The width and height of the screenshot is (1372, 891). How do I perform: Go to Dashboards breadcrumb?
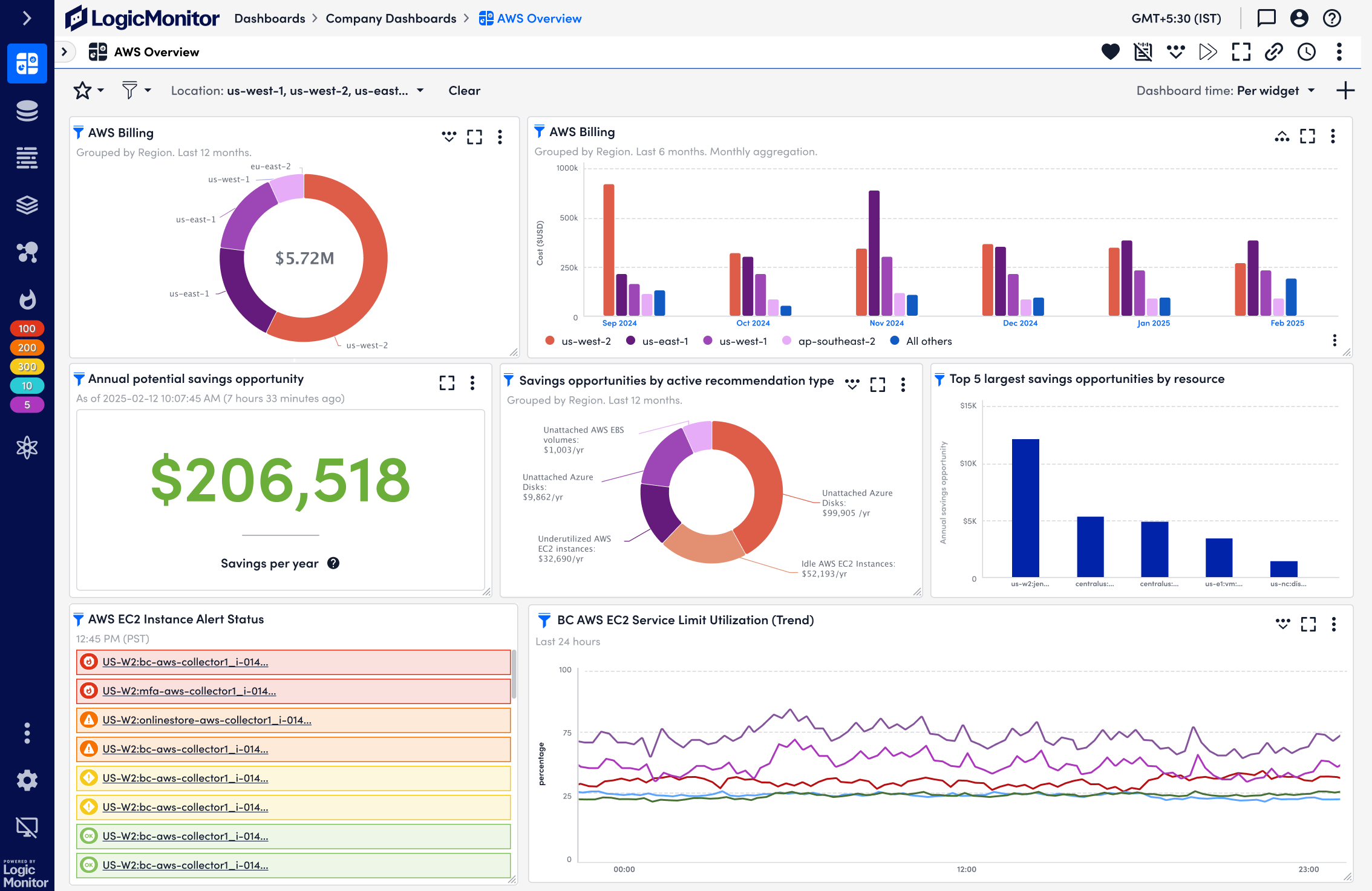(270, 19)
